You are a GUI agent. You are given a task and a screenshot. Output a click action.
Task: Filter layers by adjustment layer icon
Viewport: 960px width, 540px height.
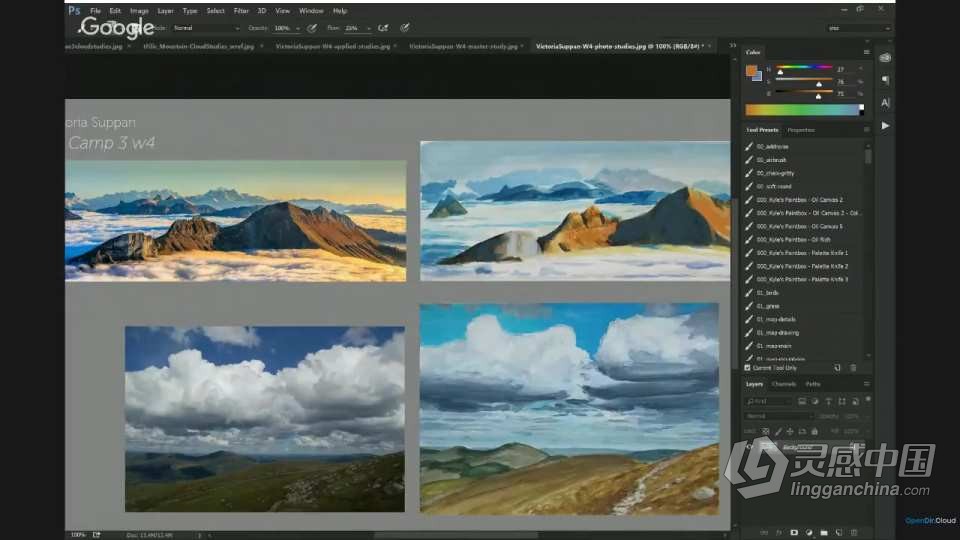(x=816, y=402)
